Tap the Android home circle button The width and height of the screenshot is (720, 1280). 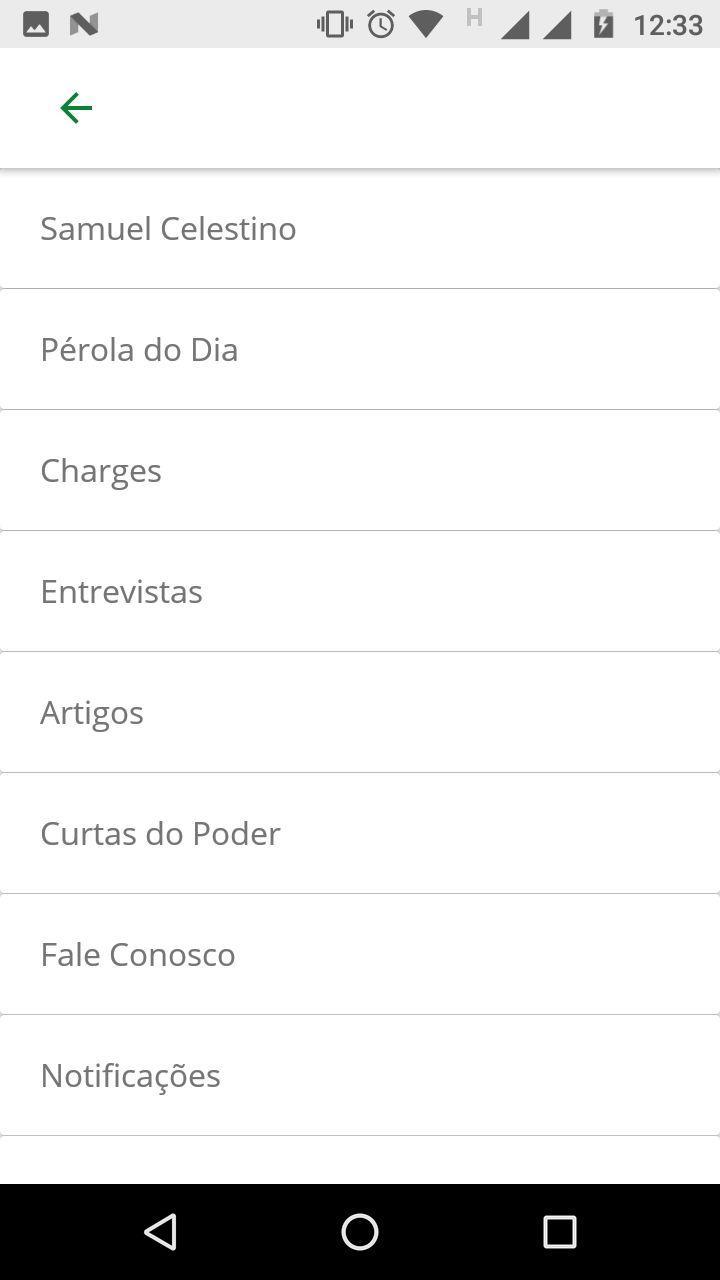pyautogui.click(x=360, y=1232)
